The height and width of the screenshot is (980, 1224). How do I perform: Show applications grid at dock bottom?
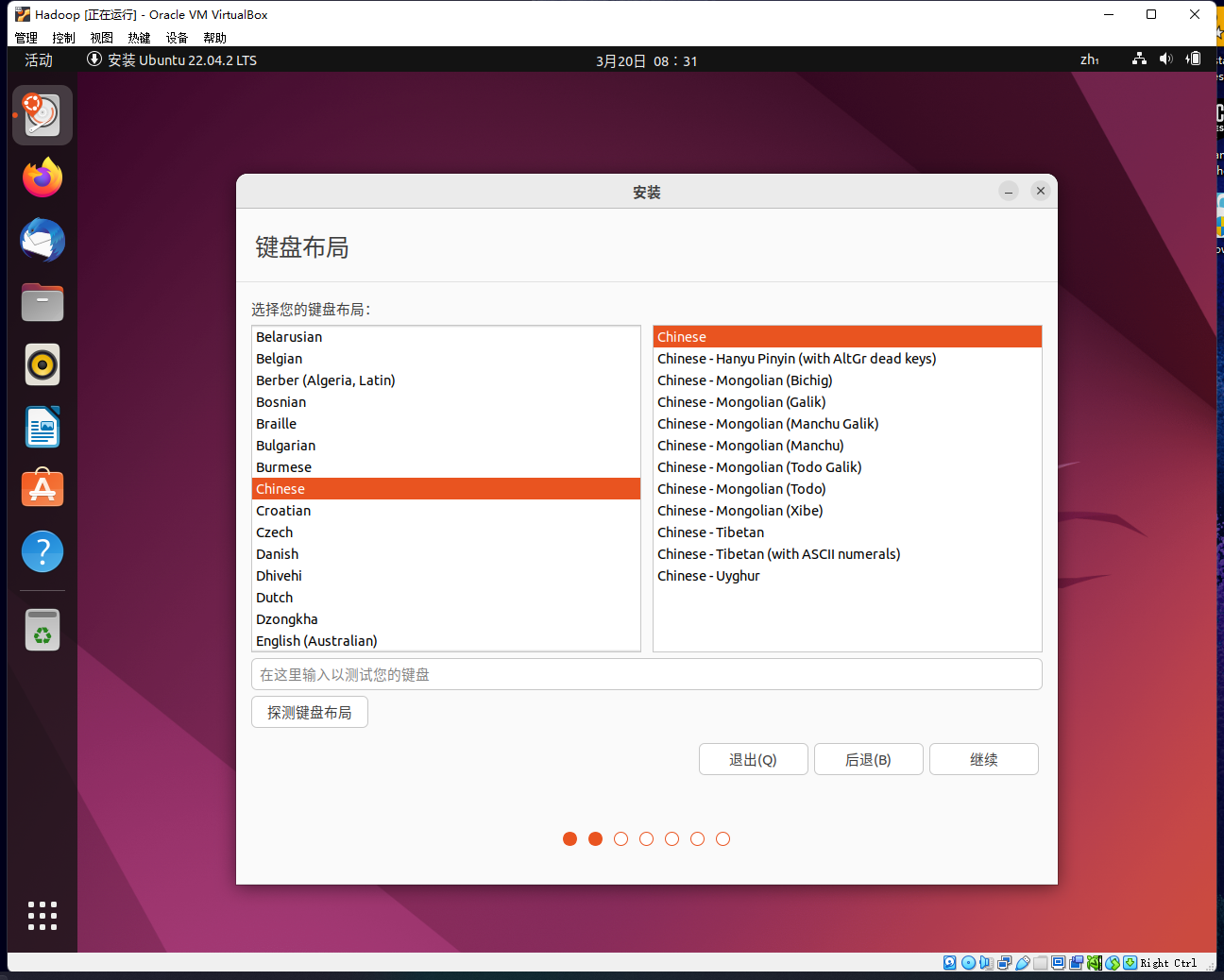(42, 916)
